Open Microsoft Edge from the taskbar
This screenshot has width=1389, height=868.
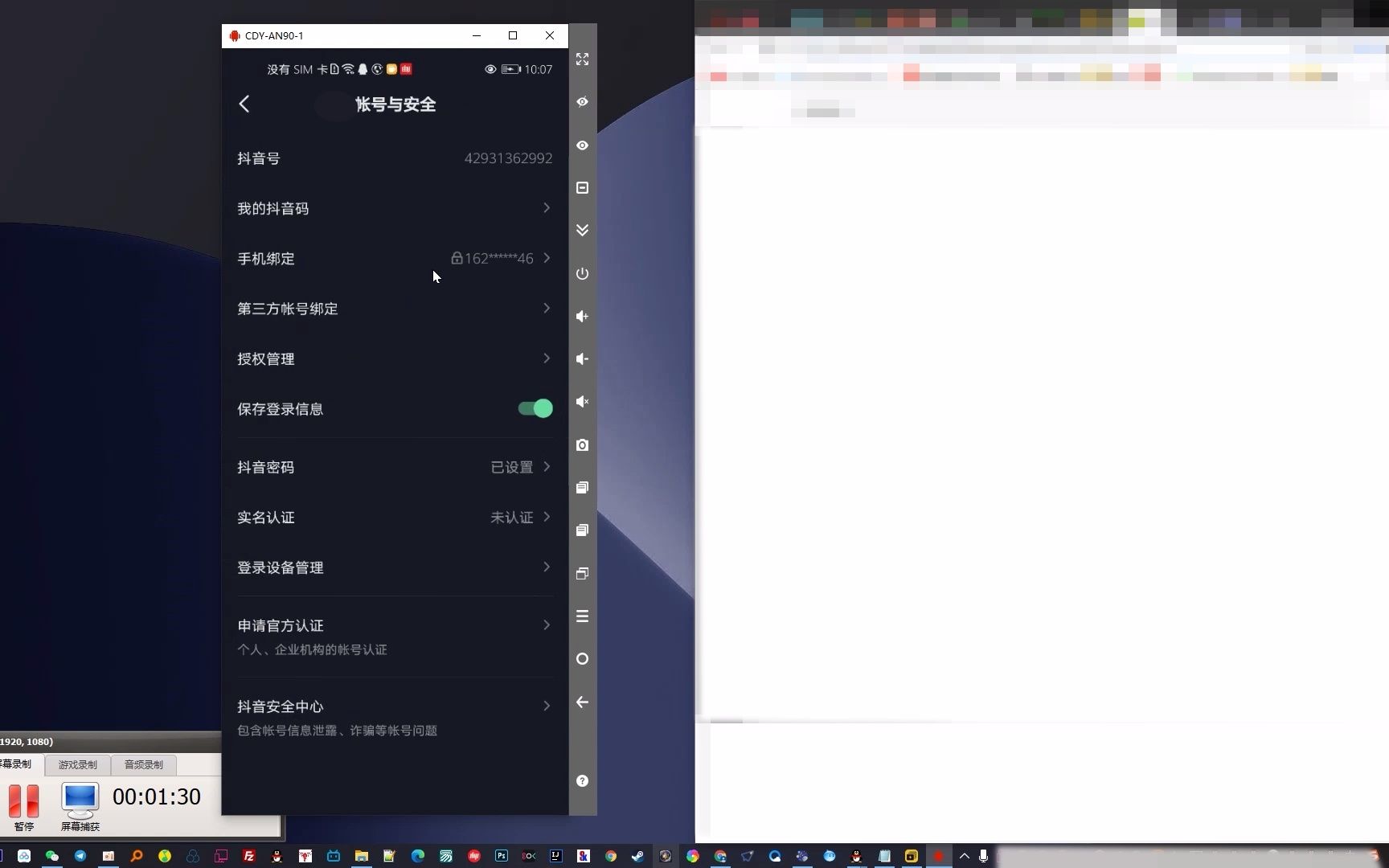tap(418, 856)
